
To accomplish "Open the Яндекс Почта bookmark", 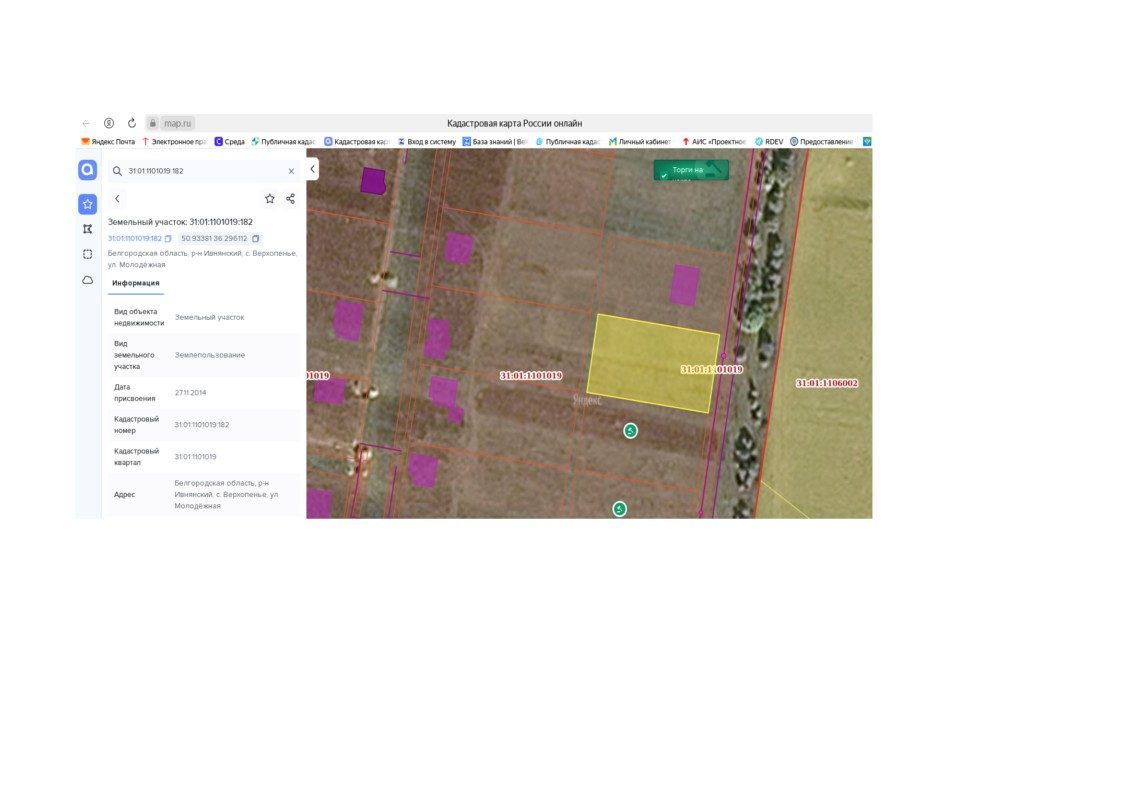I will (x=108, y=142).
